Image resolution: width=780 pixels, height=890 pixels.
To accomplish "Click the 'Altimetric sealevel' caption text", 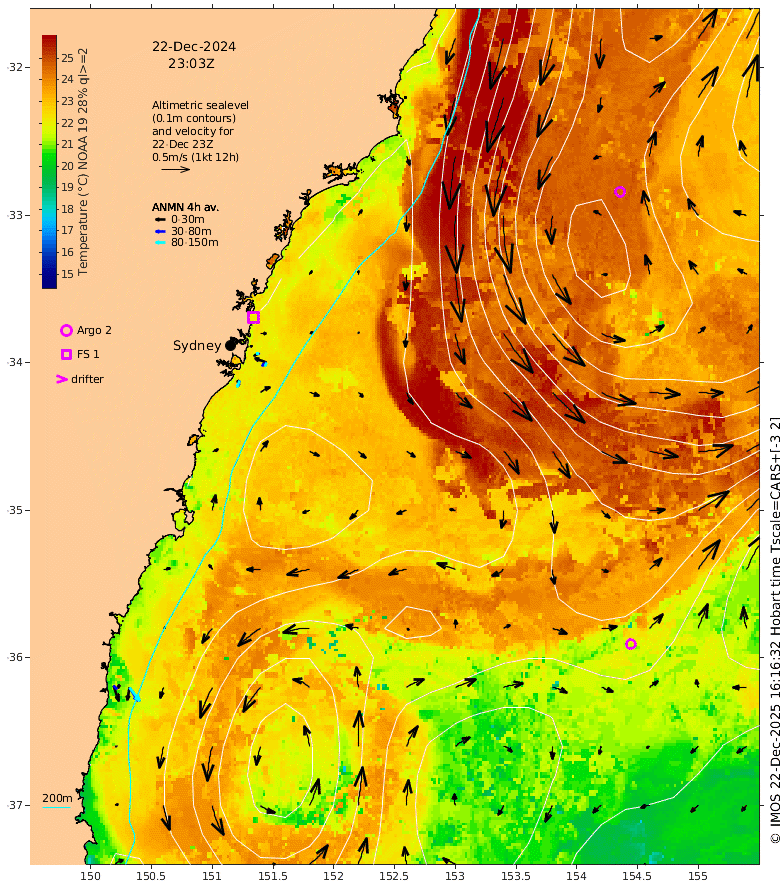I will 200,105.
